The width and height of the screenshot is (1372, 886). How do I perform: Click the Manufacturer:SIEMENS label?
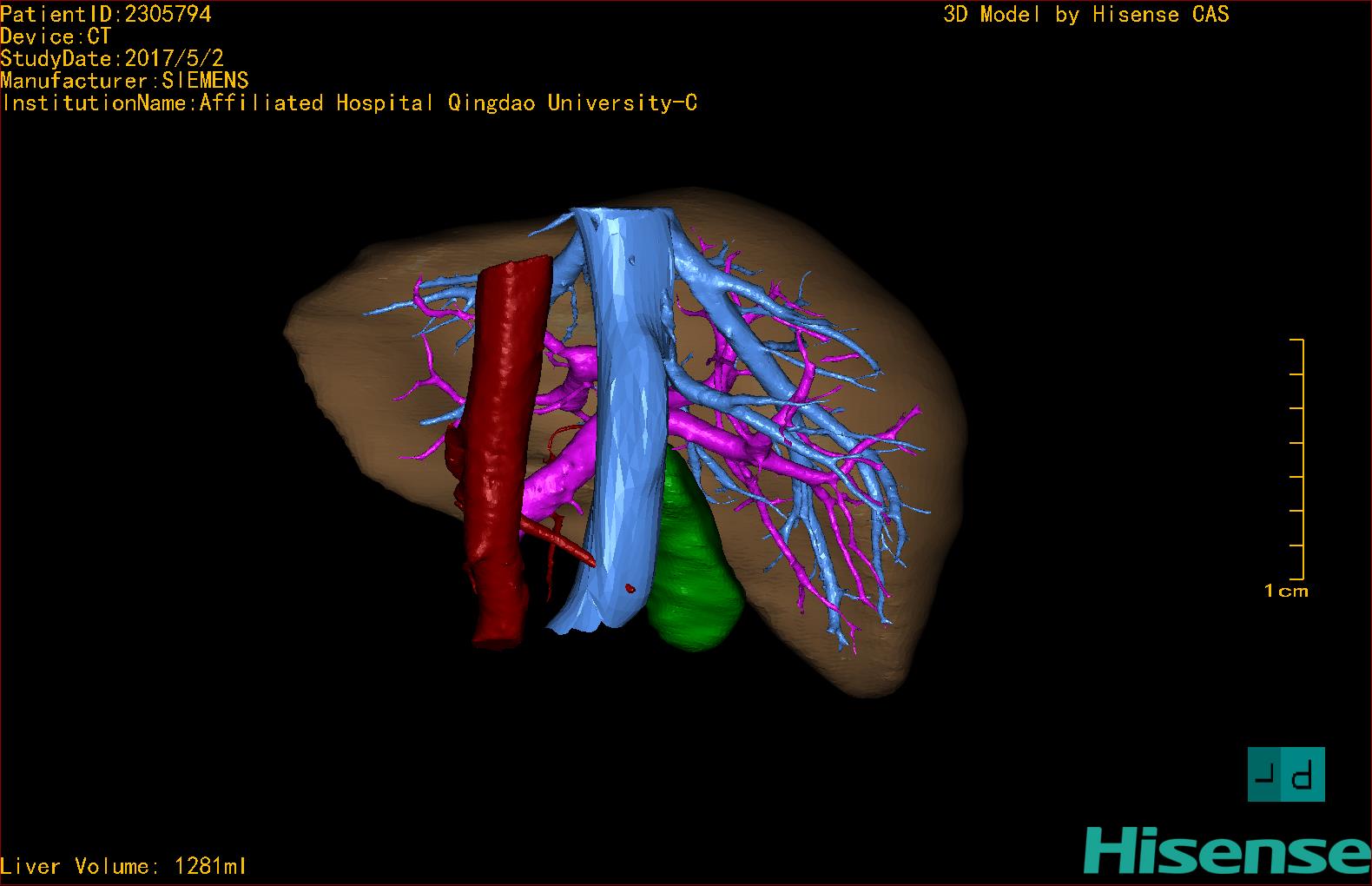pos(124,81)
